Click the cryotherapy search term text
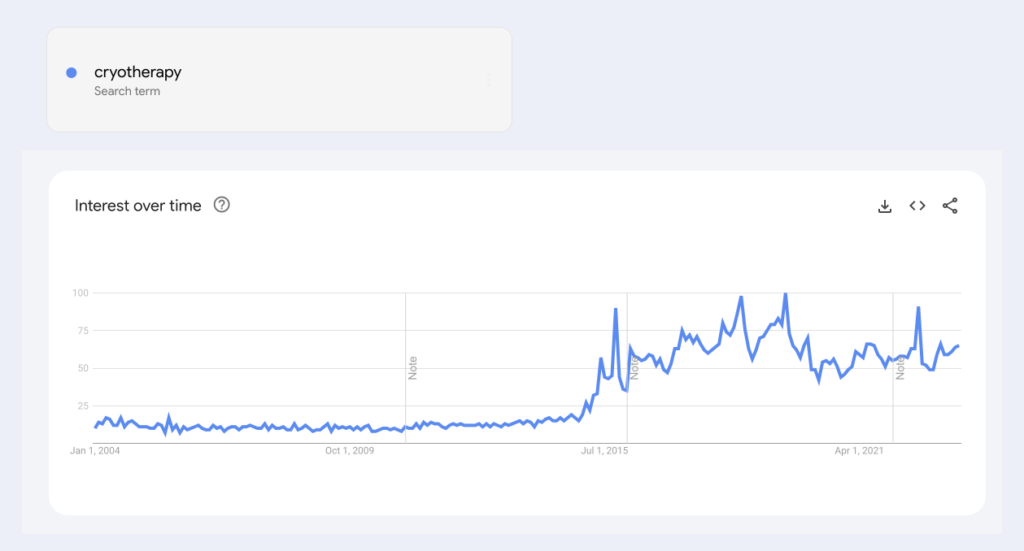 point(138,72)
